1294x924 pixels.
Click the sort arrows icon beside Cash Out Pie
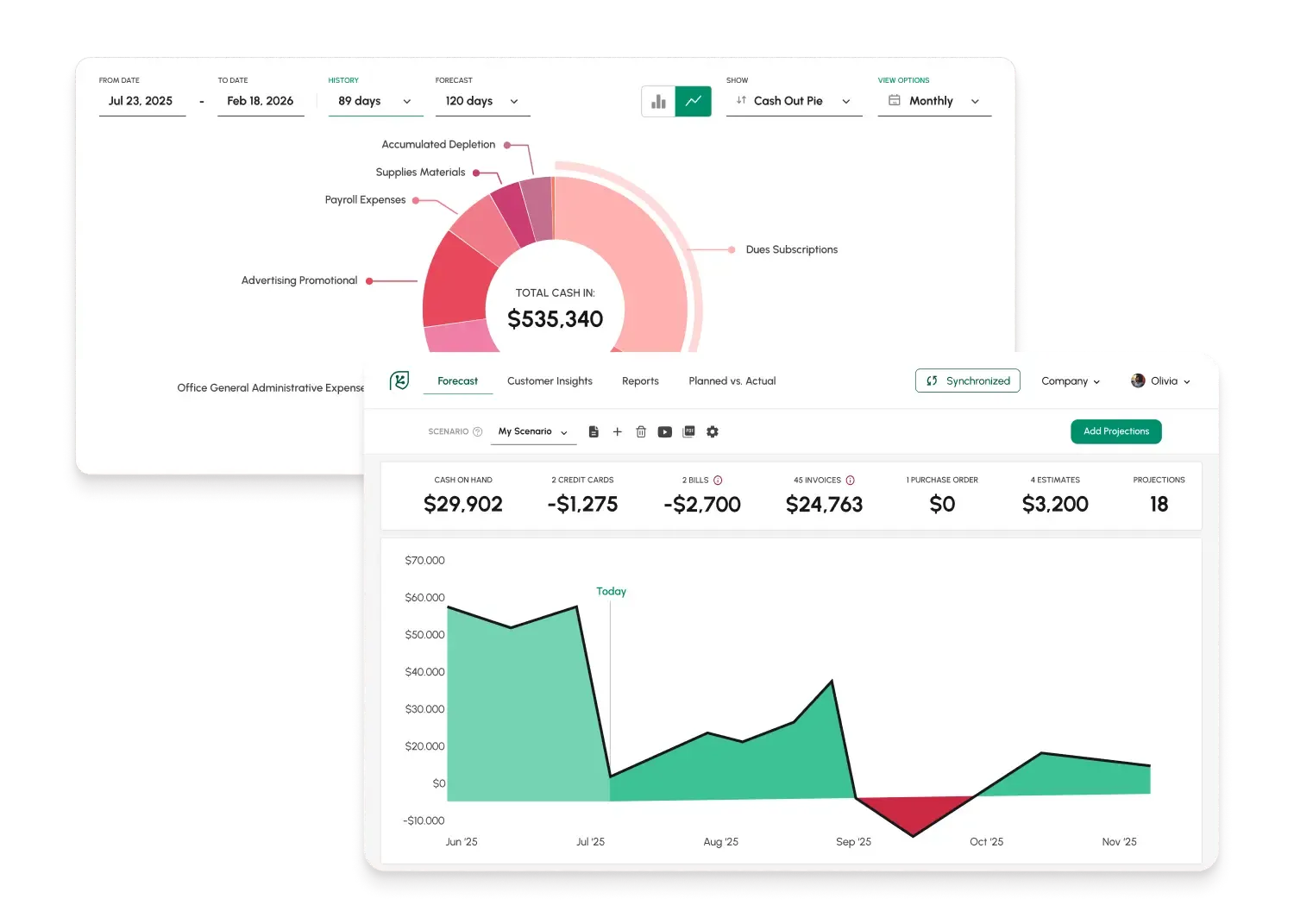tap(741, 100)
